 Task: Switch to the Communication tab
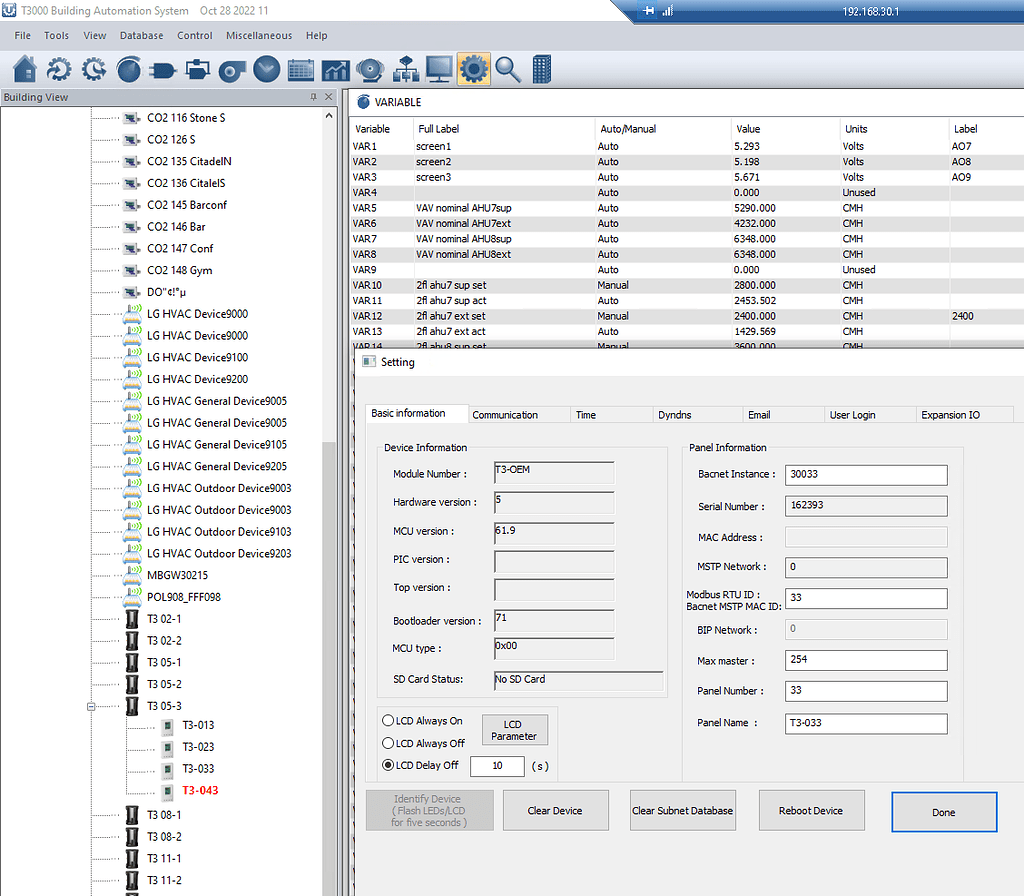click(519, 414)
